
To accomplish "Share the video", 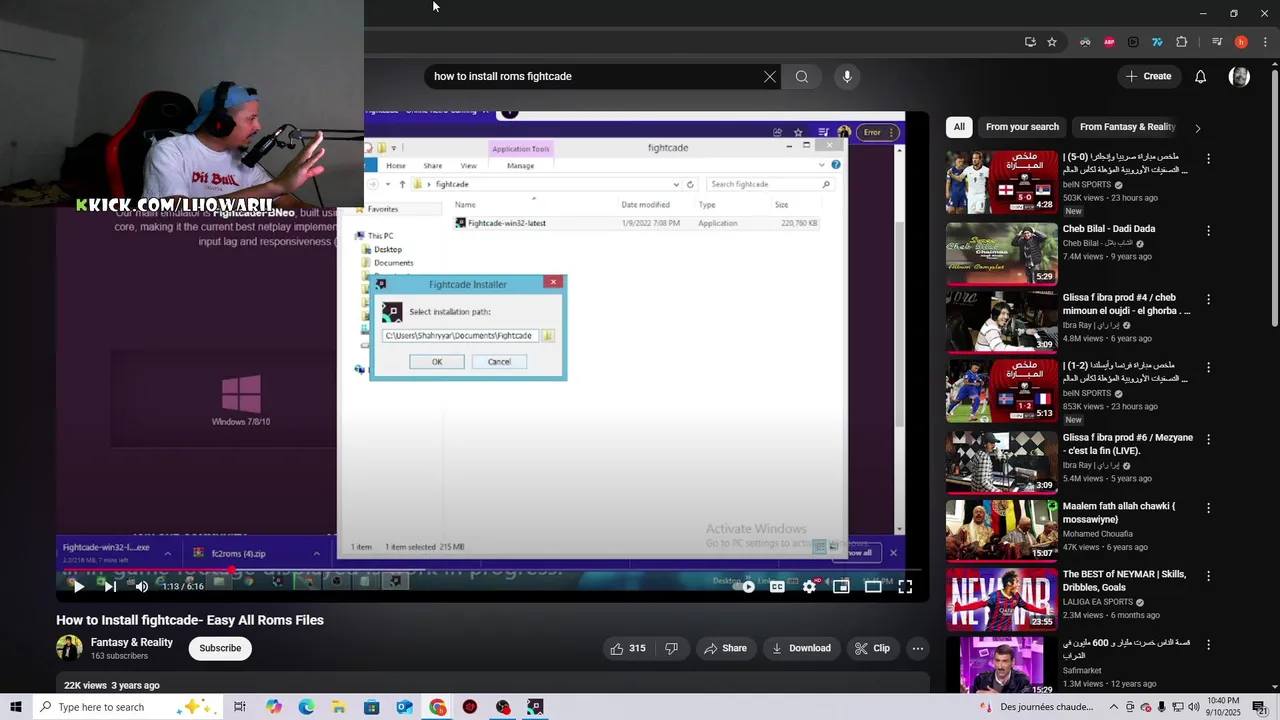I will tap(725, 648).
